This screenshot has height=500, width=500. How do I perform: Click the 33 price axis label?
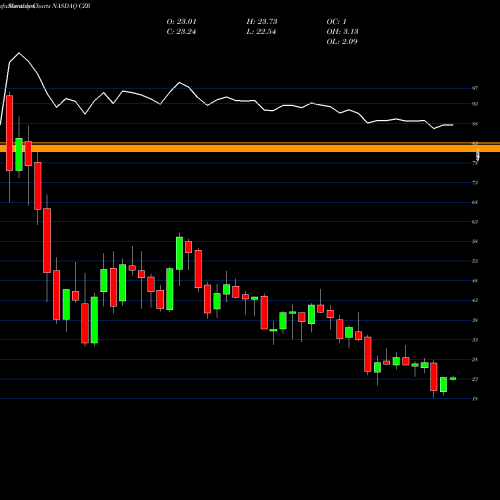475,340
